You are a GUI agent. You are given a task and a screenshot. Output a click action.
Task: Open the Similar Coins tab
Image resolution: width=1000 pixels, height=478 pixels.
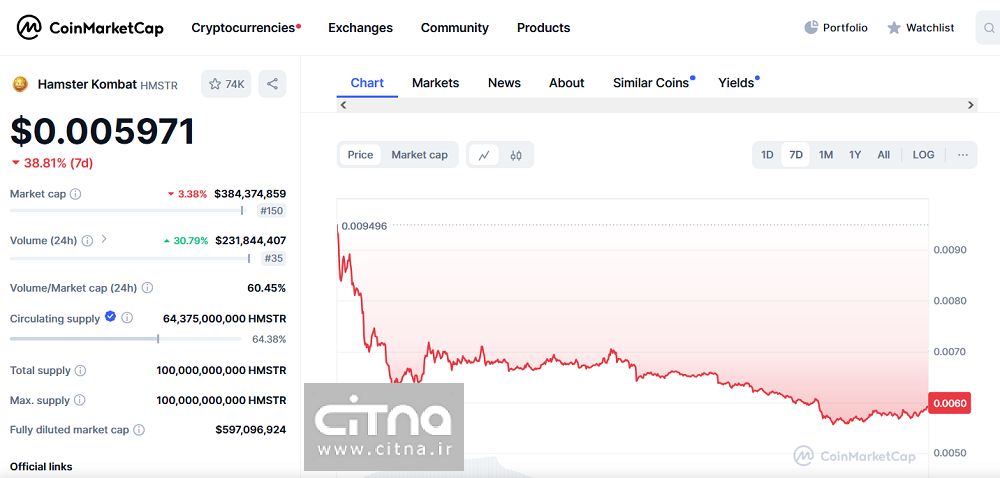pyautogui.click(x=651, y=83)
